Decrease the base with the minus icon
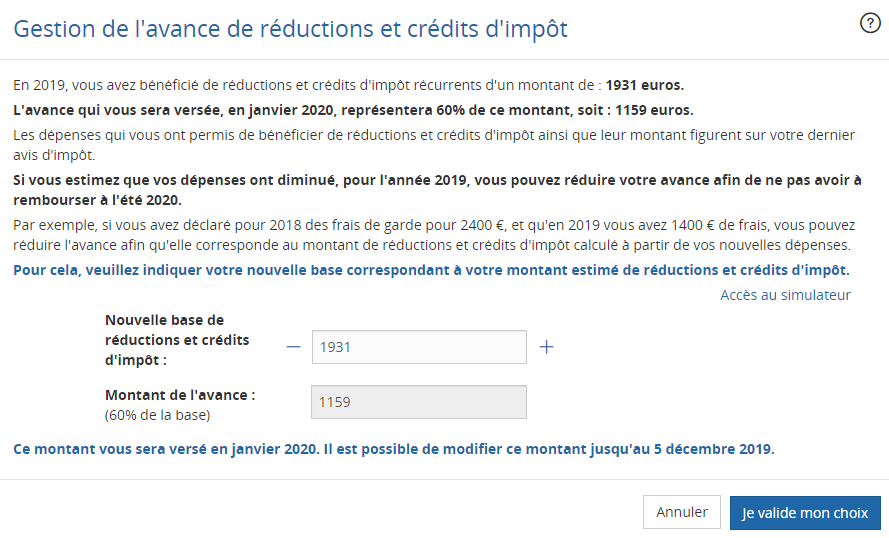 [x=293, y=347]
